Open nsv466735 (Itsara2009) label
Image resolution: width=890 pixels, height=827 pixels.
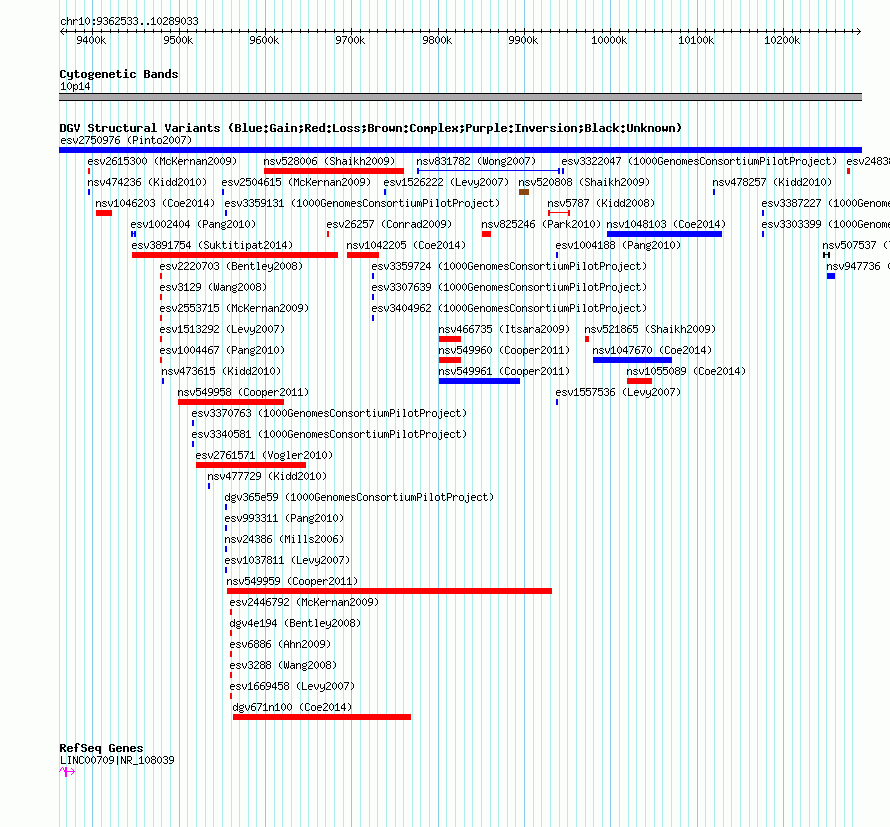pyautogui.click(x=504, y=329)
